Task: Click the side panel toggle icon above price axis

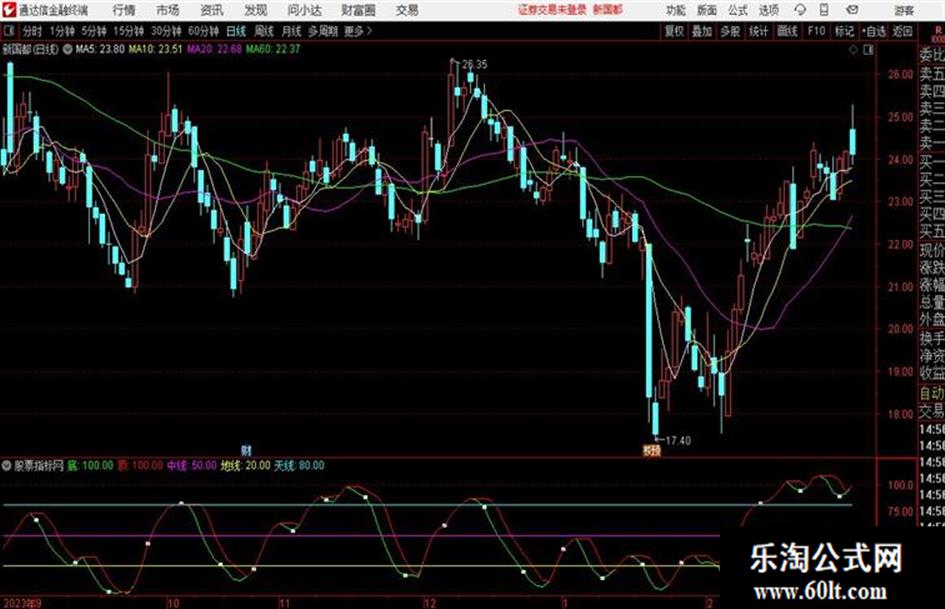Action: (868, 50)
